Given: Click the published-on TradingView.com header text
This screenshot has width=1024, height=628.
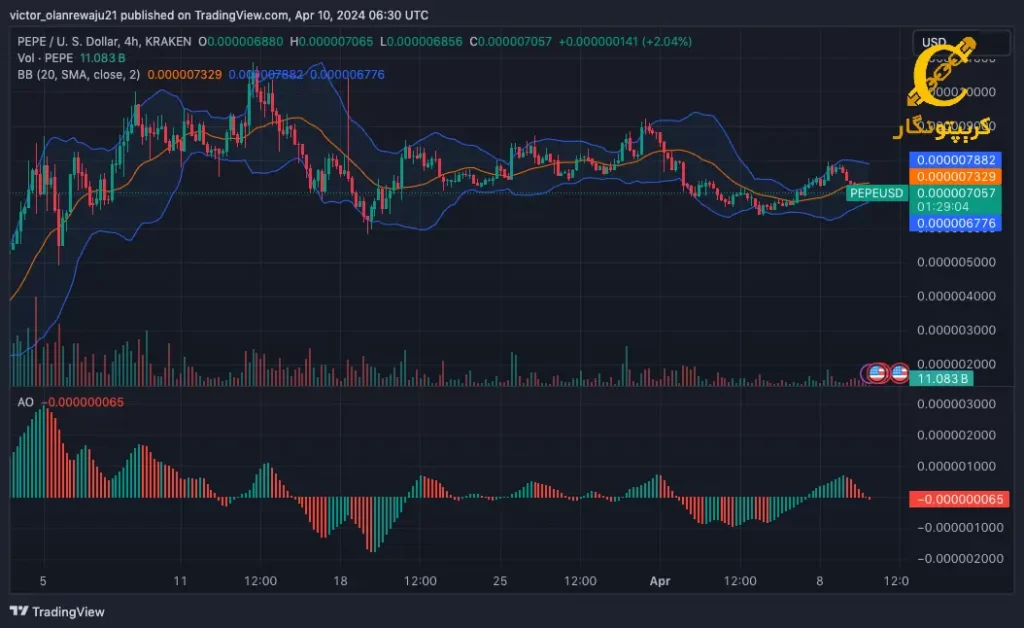Looking at the screenshot, I should (x=219, y=15).
